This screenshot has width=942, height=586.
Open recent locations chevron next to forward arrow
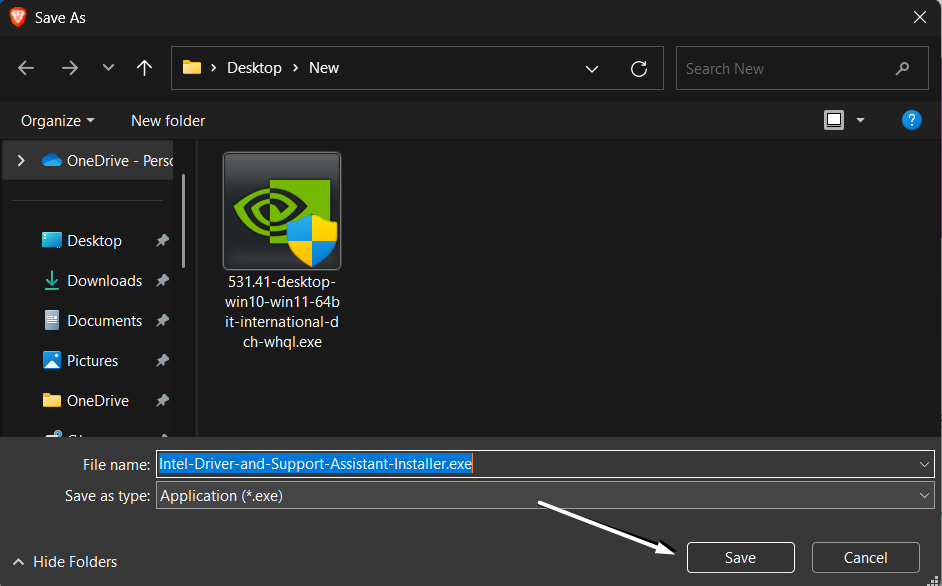108,67
